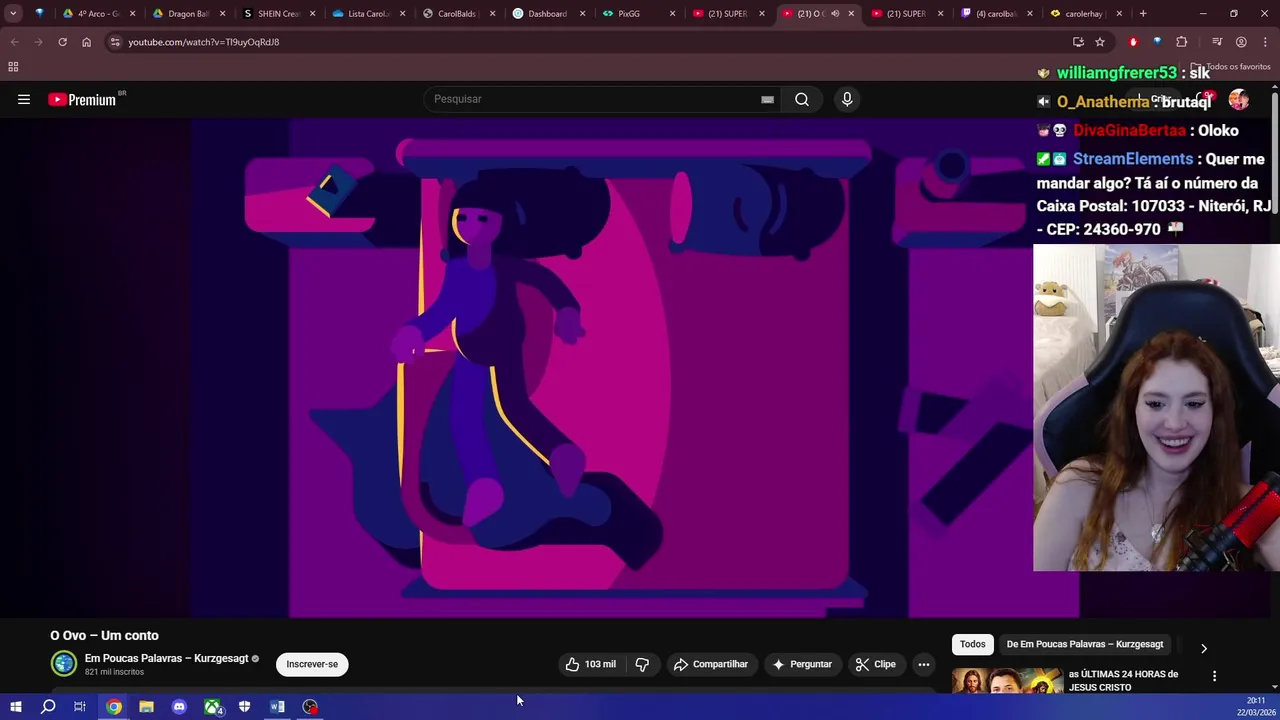Image resolution: width=1280 pixels, height=720 pixels.
Task: Open Windows Start menu
Action: 15,707
